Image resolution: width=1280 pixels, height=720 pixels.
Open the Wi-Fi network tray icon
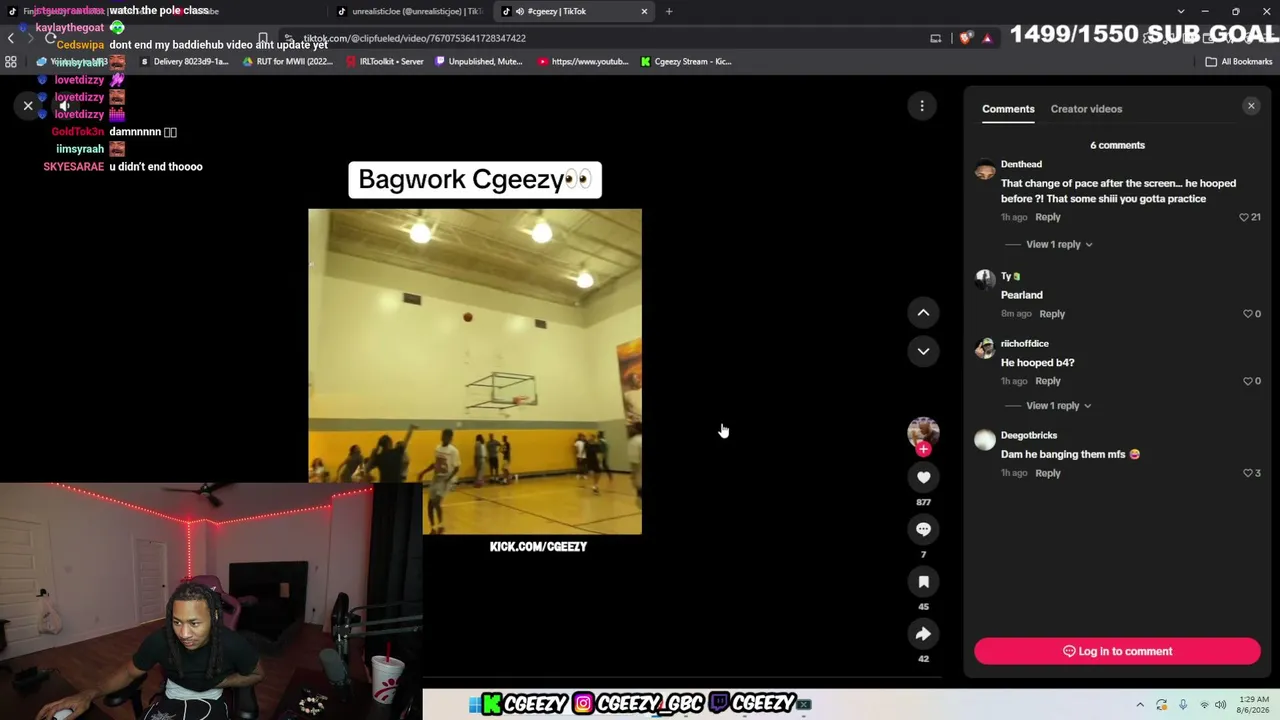[1204, 705]
